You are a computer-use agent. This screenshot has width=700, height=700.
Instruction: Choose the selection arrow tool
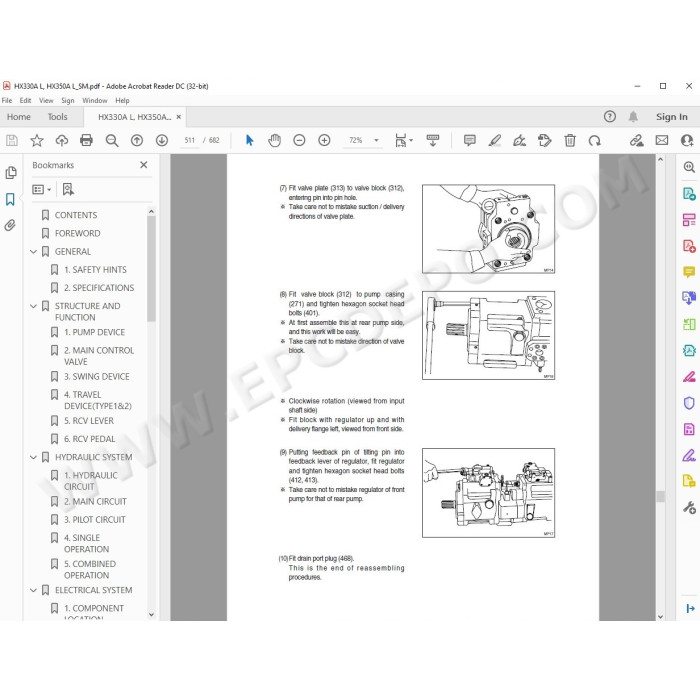(x=250, y=141)
